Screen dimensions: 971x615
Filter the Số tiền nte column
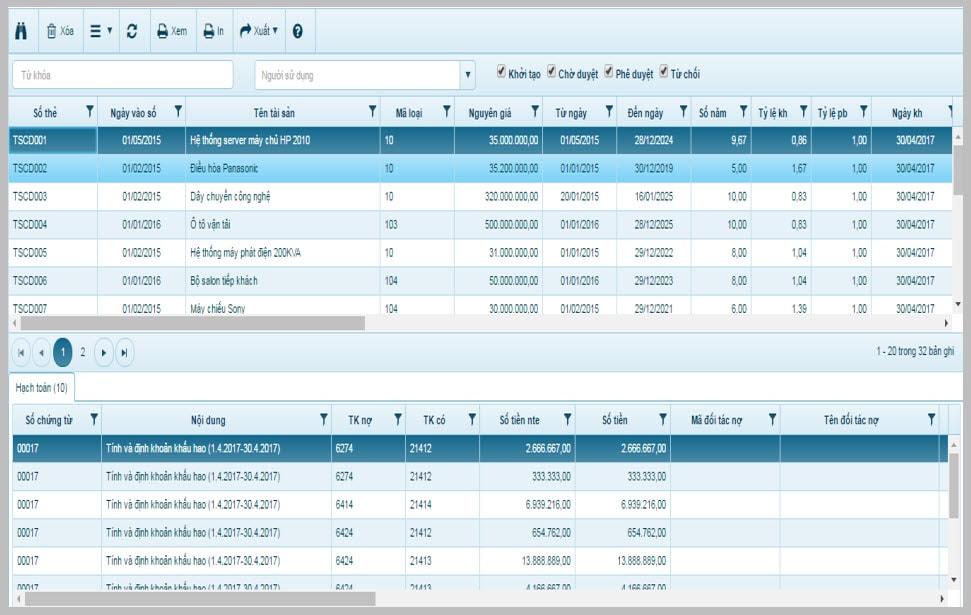tap(568, 419)
